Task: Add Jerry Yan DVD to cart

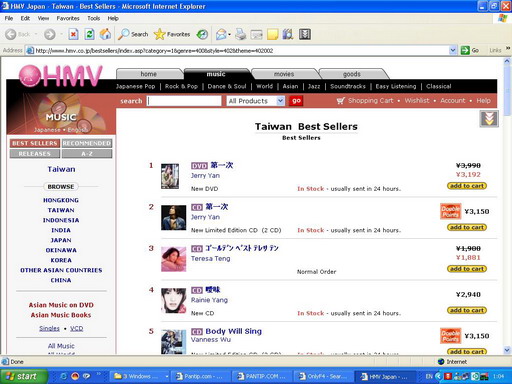Action: click(467, 186)
